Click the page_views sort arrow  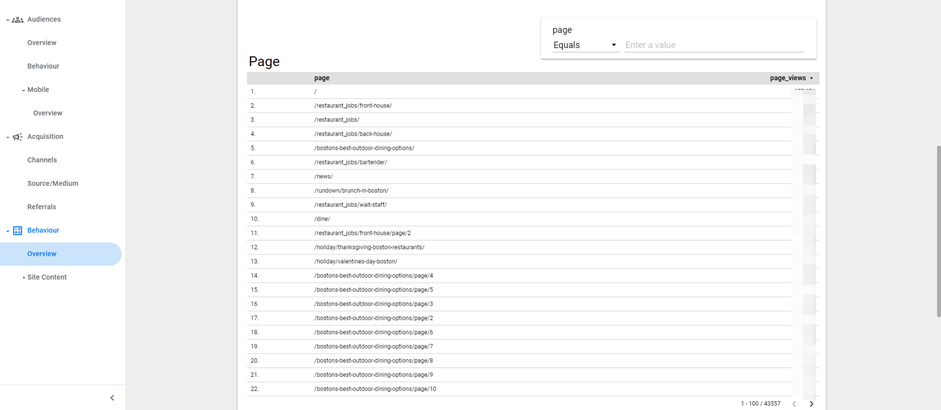[812, 78]
